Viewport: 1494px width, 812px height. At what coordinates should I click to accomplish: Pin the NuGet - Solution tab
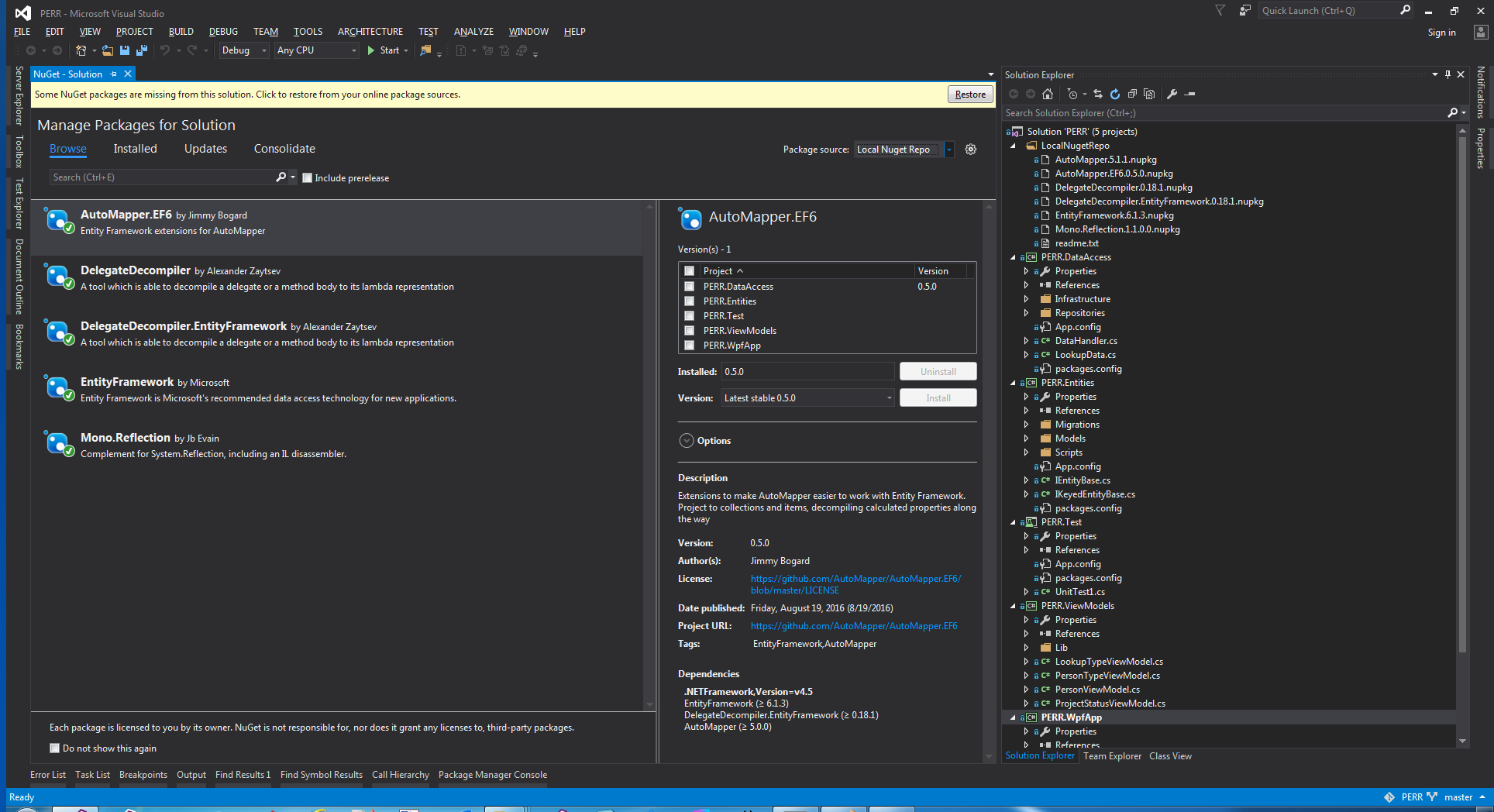point(113,74)
